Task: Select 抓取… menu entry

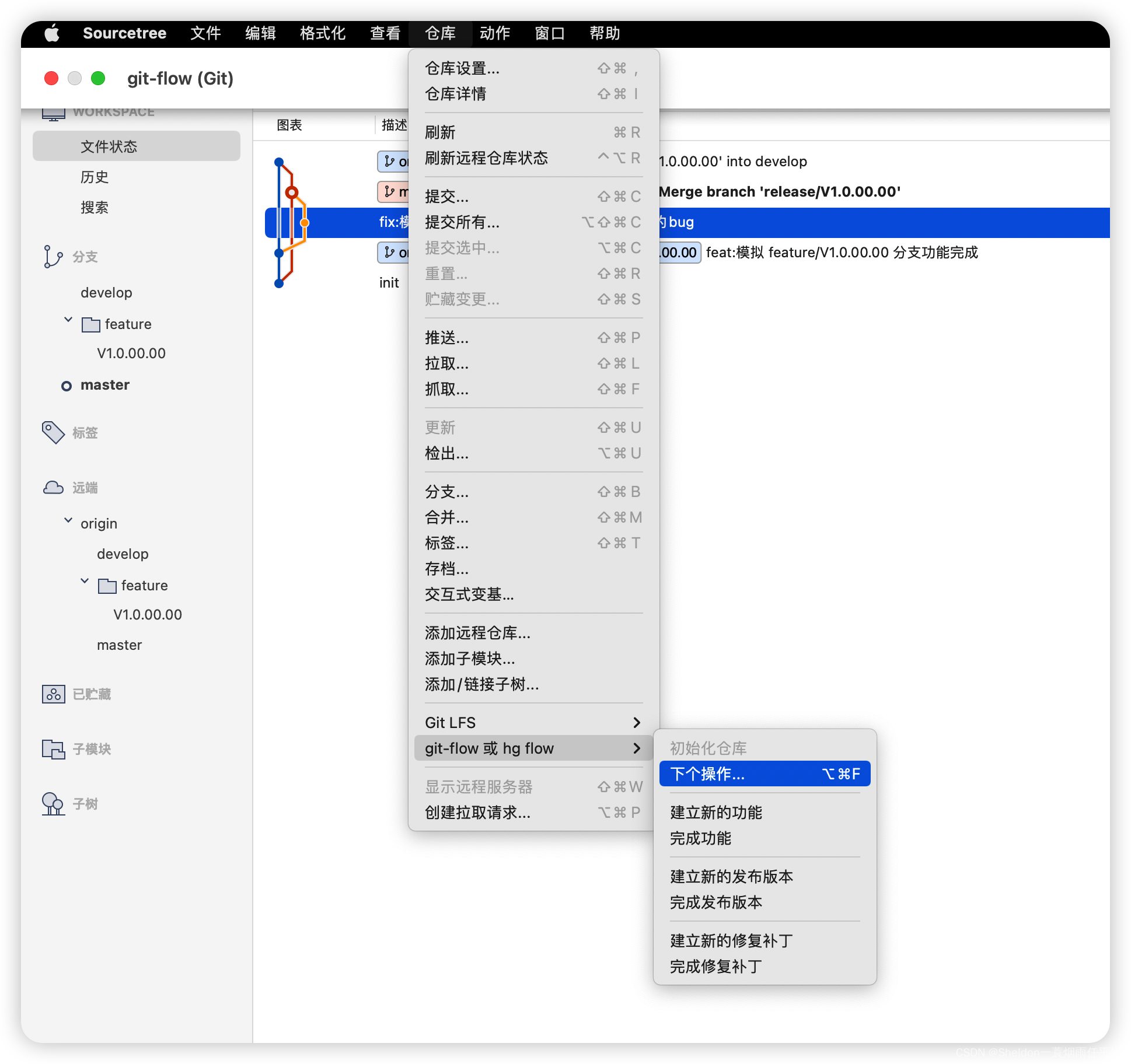Action: [533, 389]
